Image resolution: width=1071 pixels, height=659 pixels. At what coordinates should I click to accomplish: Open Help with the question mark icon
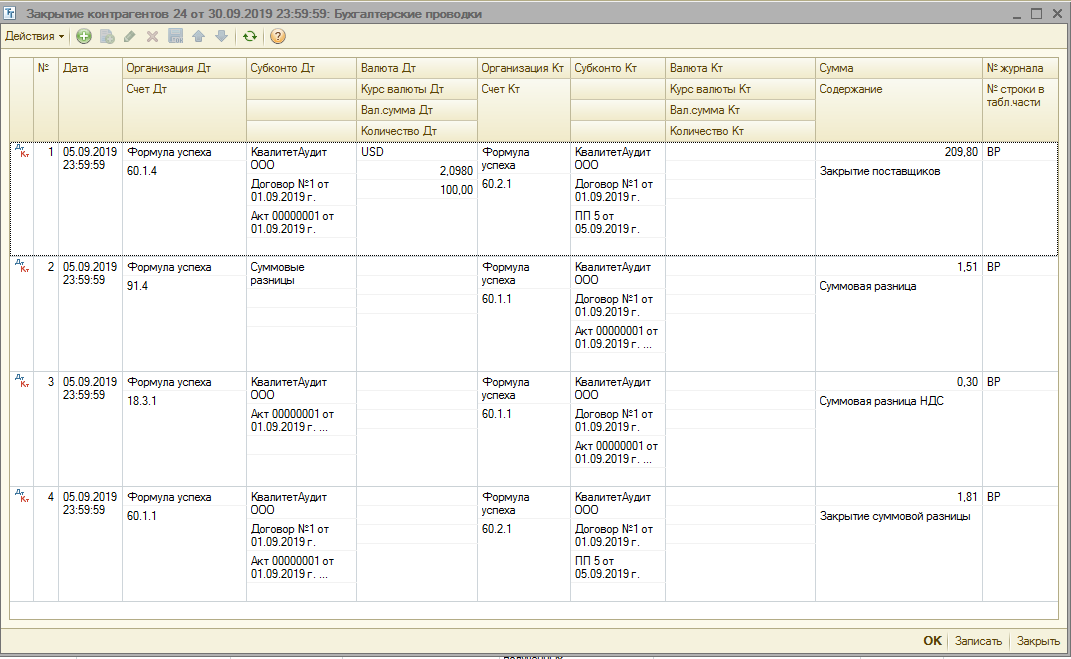point(278,36)
